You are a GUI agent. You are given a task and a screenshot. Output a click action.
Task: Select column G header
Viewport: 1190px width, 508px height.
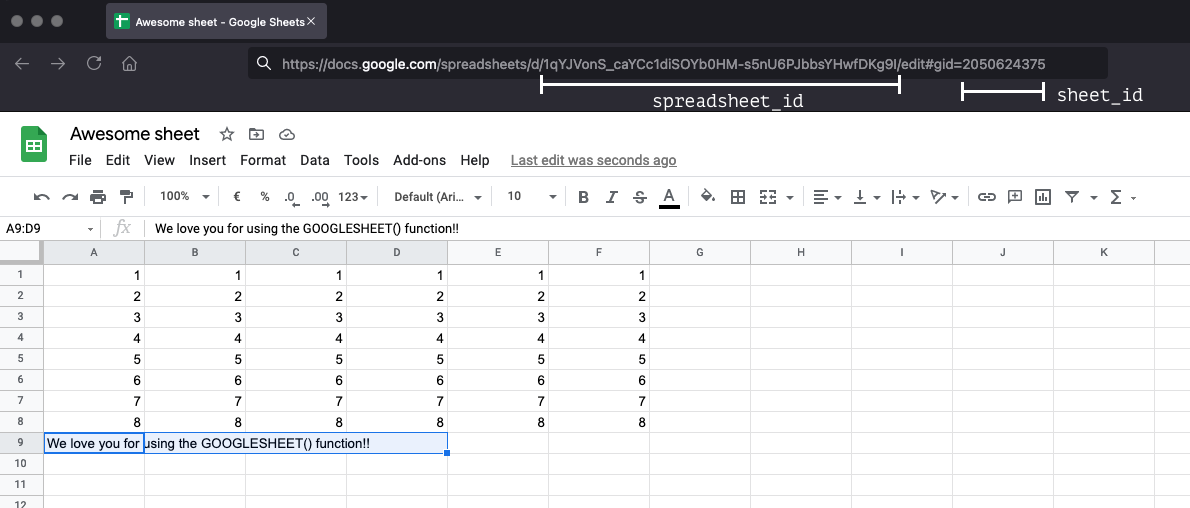click(700, 252)
